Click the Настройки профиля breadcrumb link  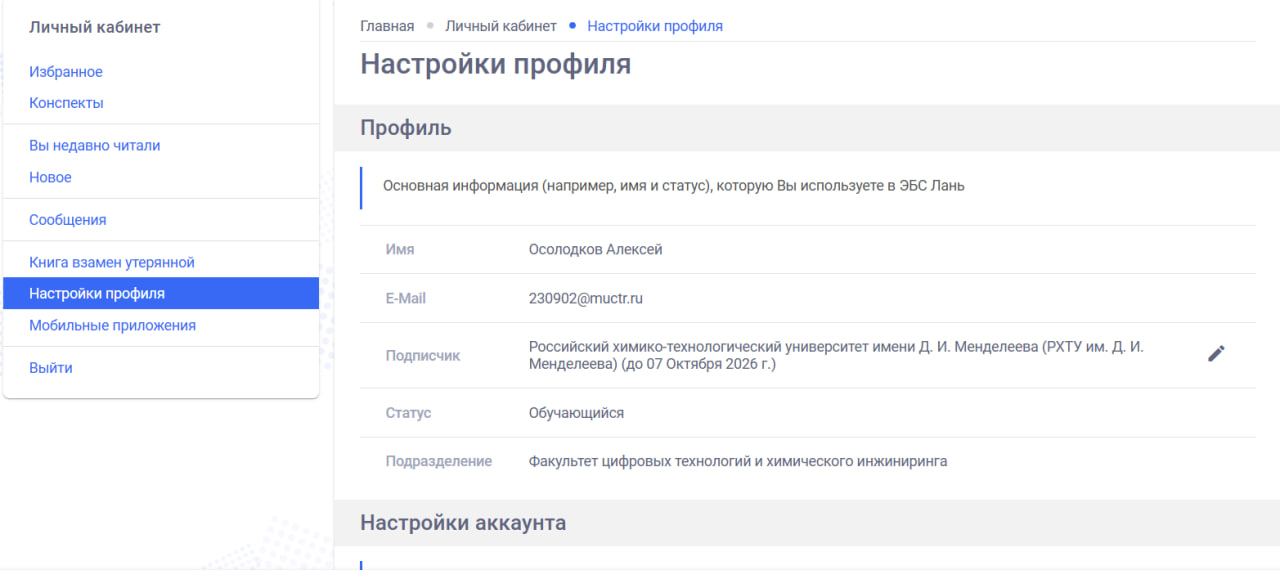click(x=655, y=25)
